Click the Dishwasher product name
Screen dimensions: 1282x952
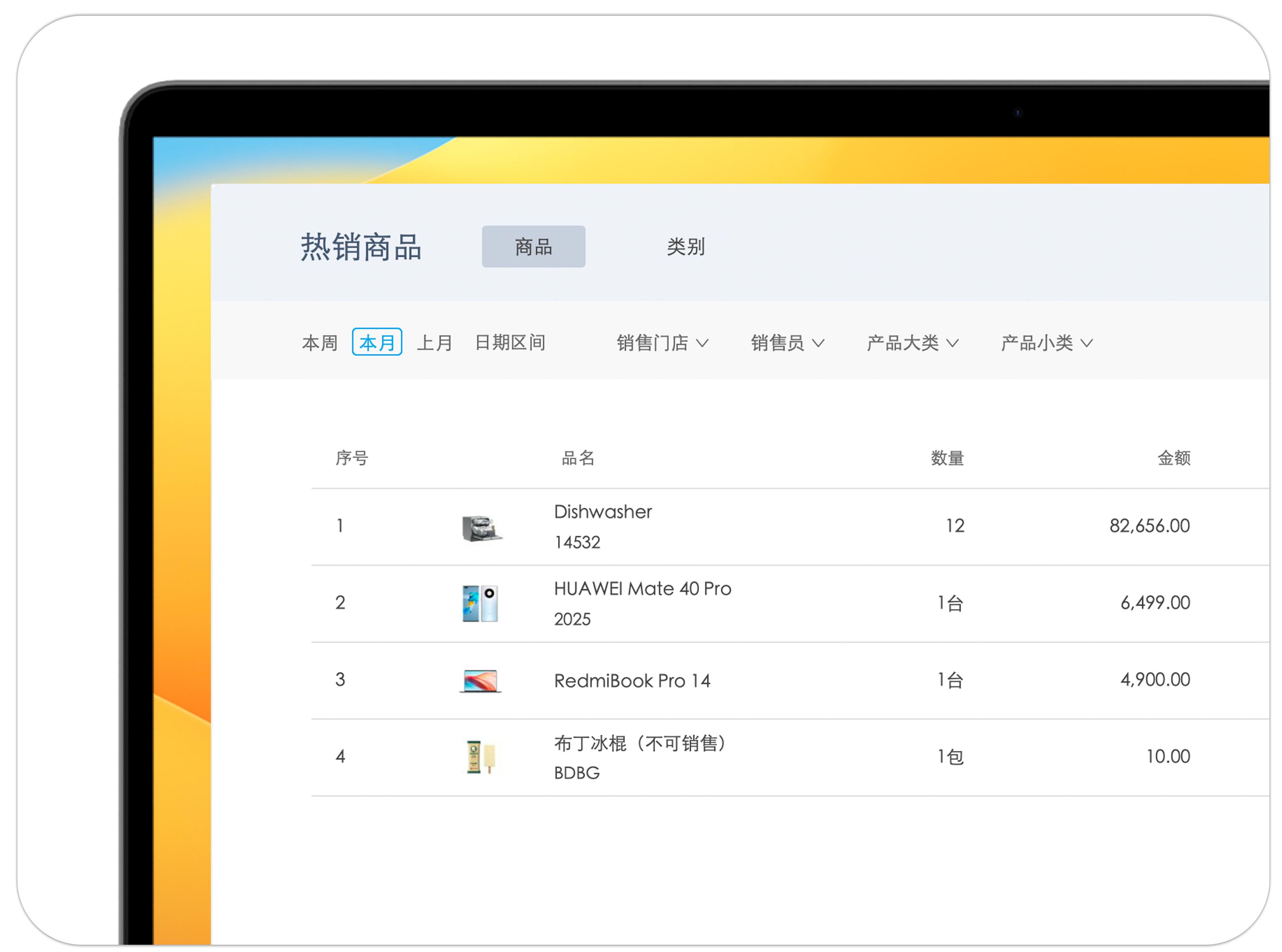pyautogui.click(x=603, y=512)
